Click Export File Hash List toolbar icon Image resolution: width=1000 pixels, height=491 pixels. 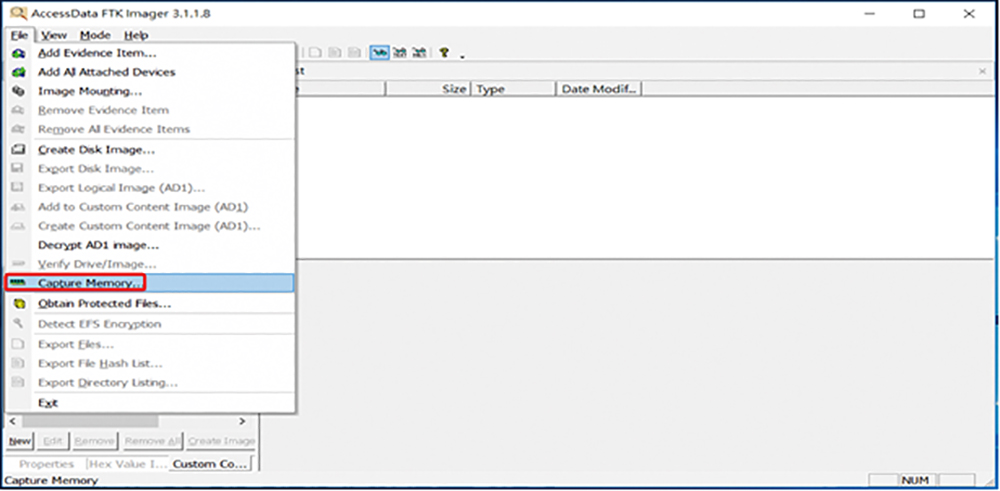335,53
